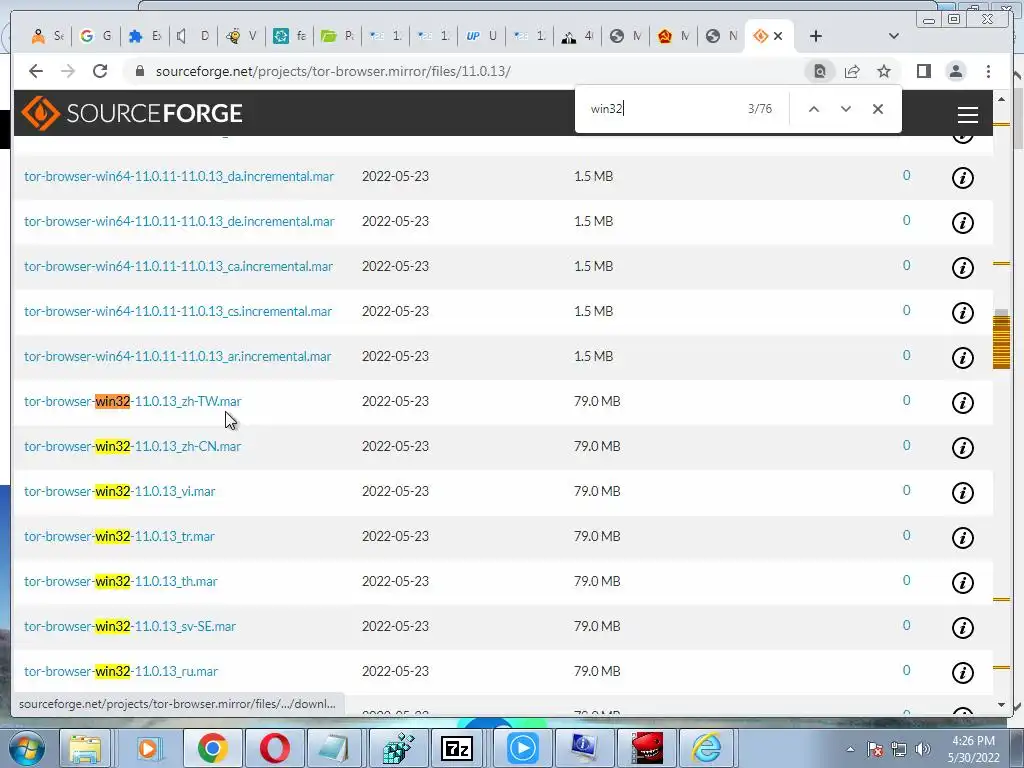The image size is (1024, 768).
Task: Click the SourceForge logo
Action: [132, 113]
